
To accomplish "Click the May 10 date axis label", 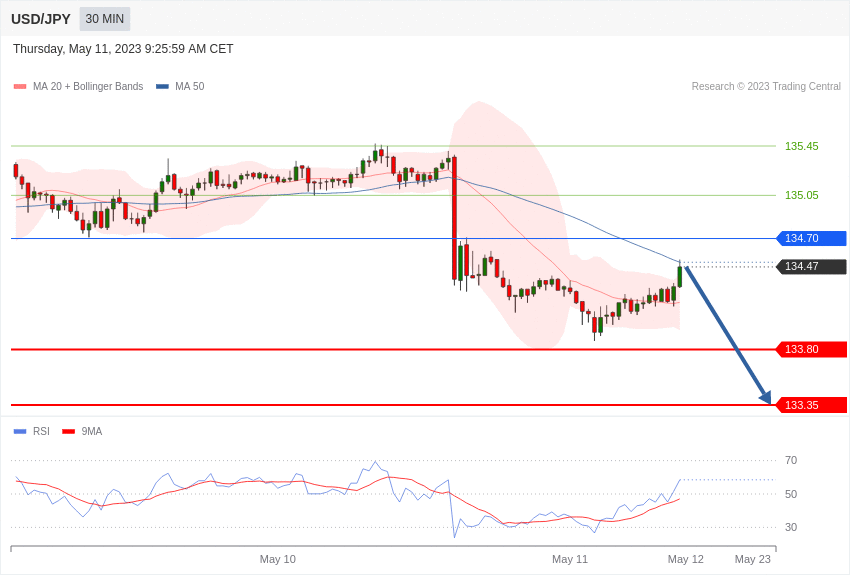I will [x=278, y=559].
